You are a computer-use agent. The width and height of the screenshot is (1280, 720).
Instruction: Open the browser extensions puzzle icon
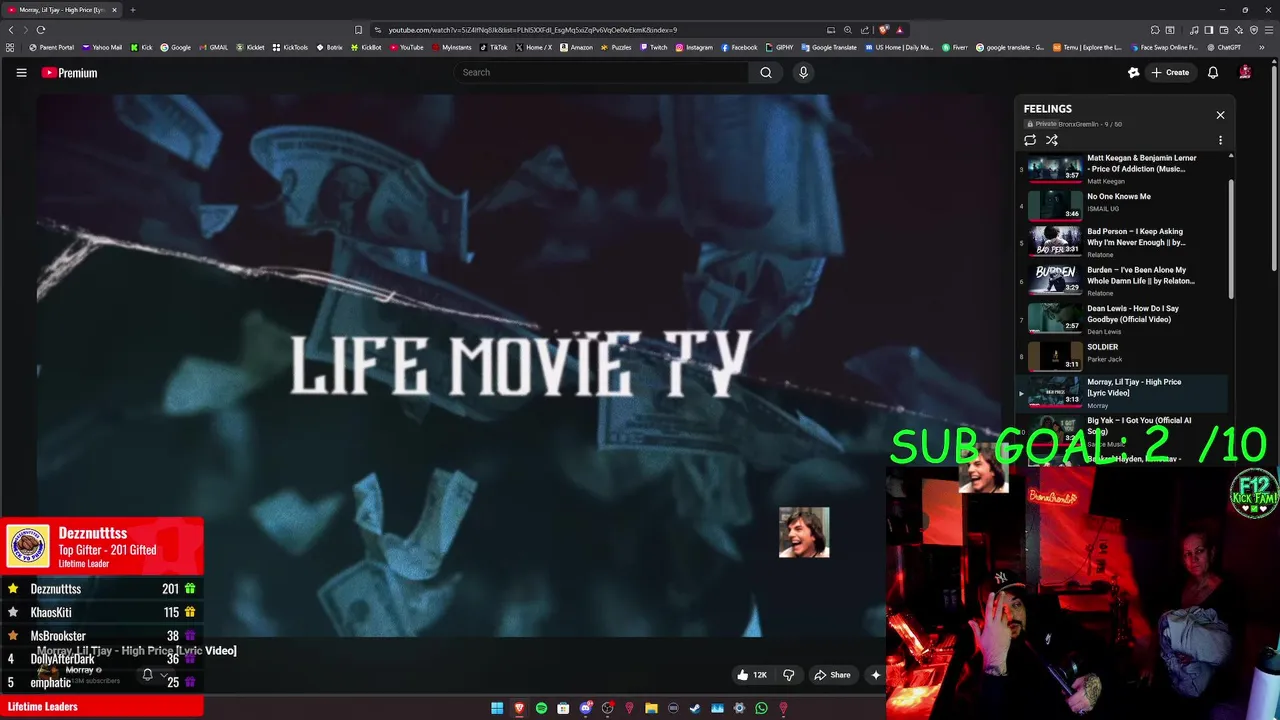[1155, 30]
